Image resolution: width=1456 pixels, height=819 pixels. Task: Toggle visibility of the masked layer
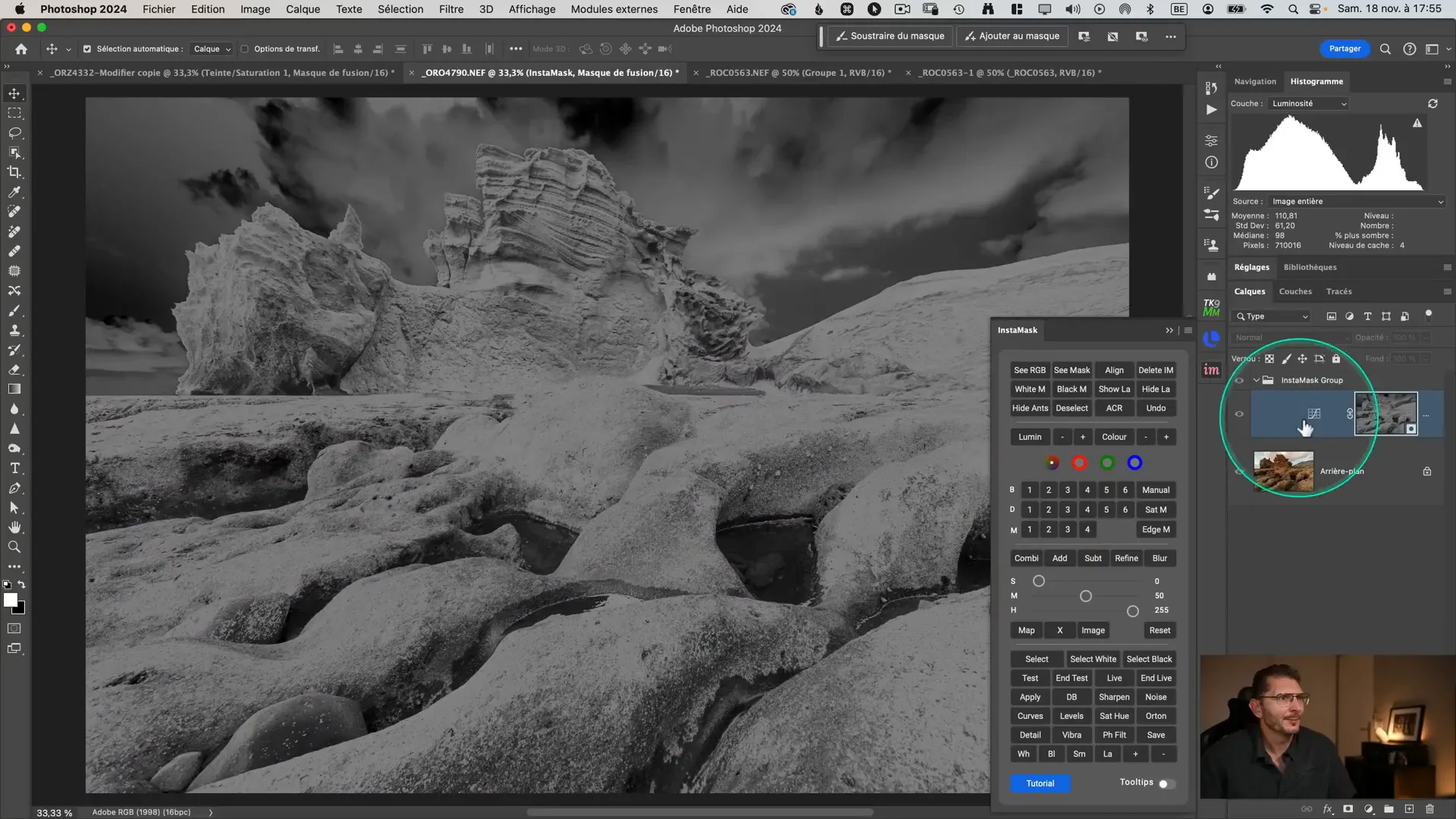pos(1239,414)
